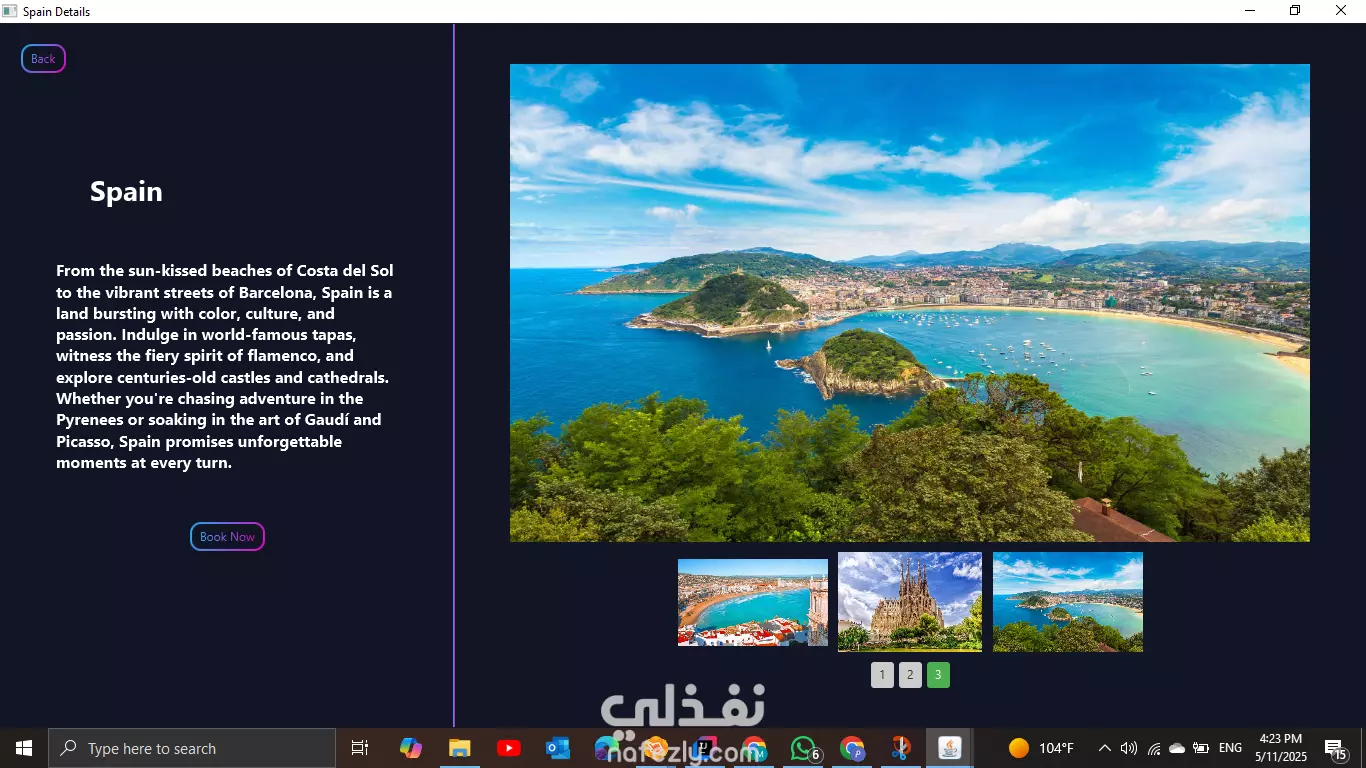This screenshot has width=1366, height=768.
Task: Open Task View on the taskbar
Action: [360, 748]
